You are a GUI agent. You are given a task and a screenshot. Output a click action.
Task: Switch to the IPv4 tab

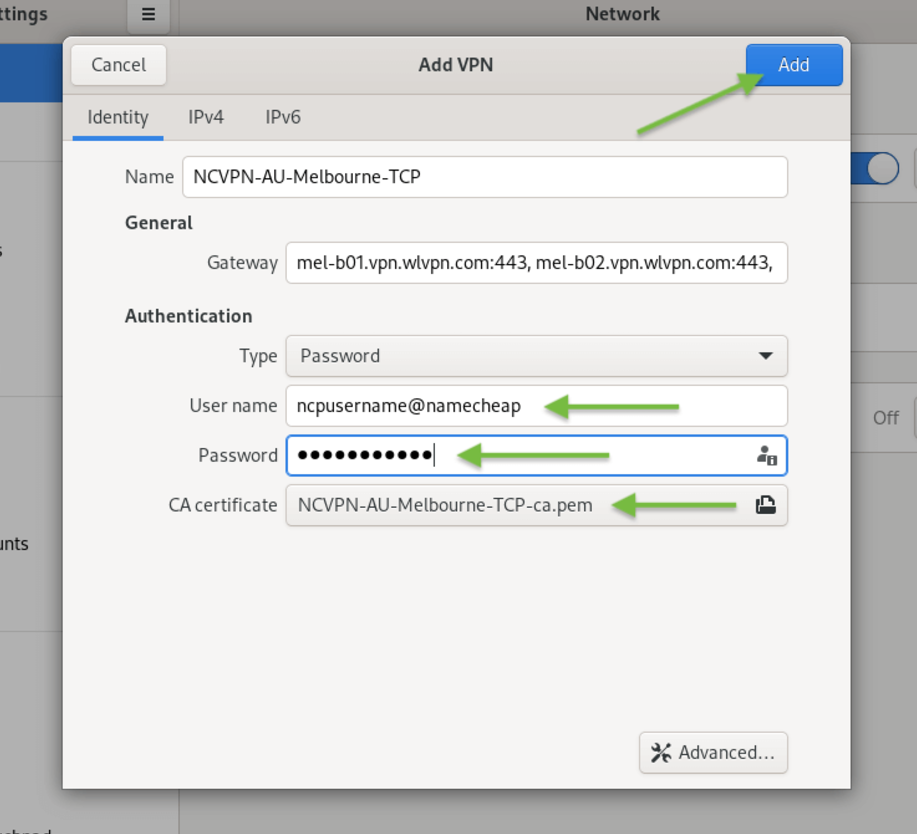206,118
